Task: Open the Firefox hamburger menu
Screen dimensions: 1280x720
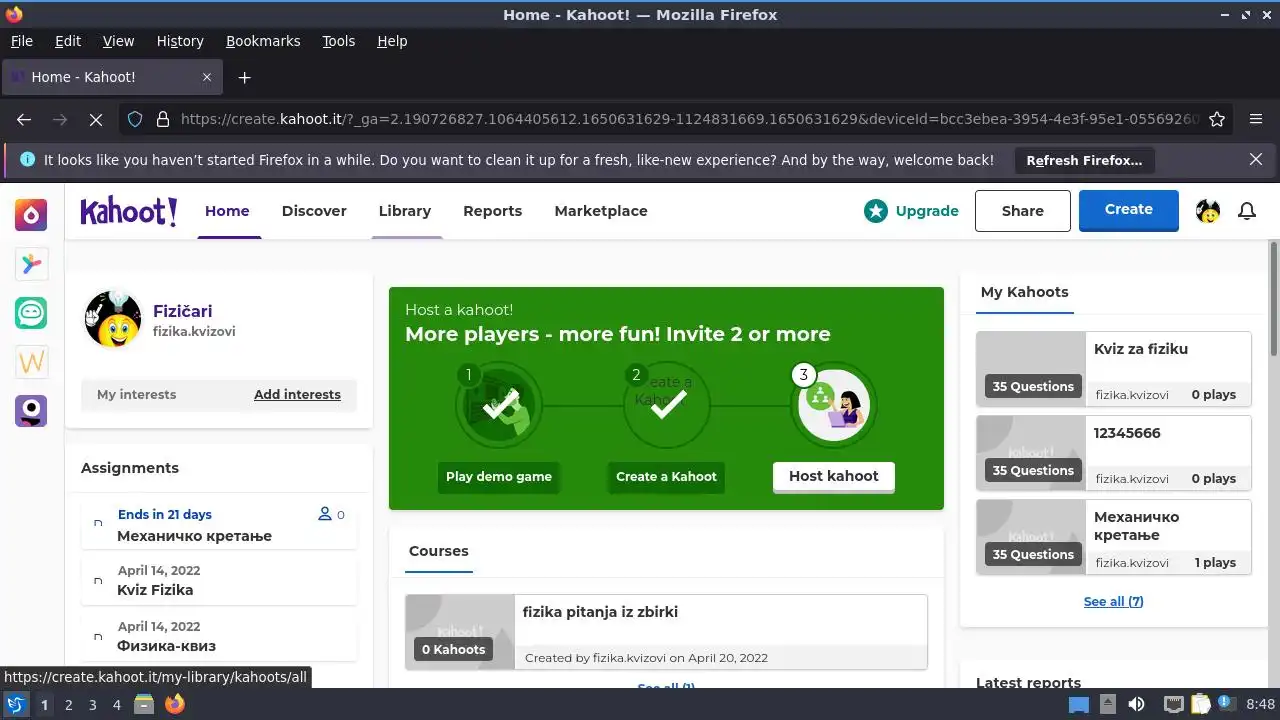Action: click(x=1256, y=119)
